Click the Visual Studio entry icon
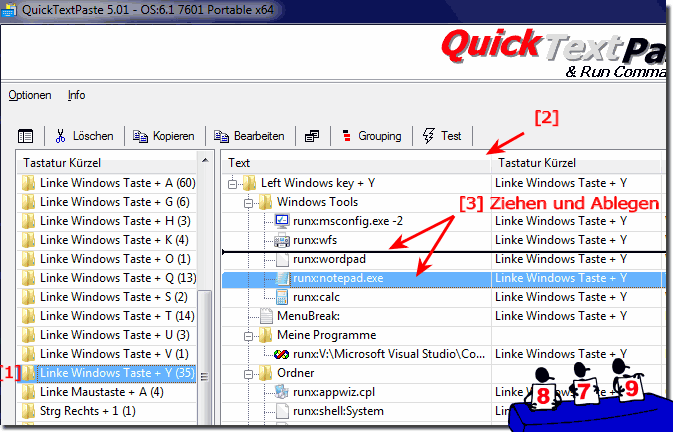Screen dimensions: 673x432 pos(282,354)
